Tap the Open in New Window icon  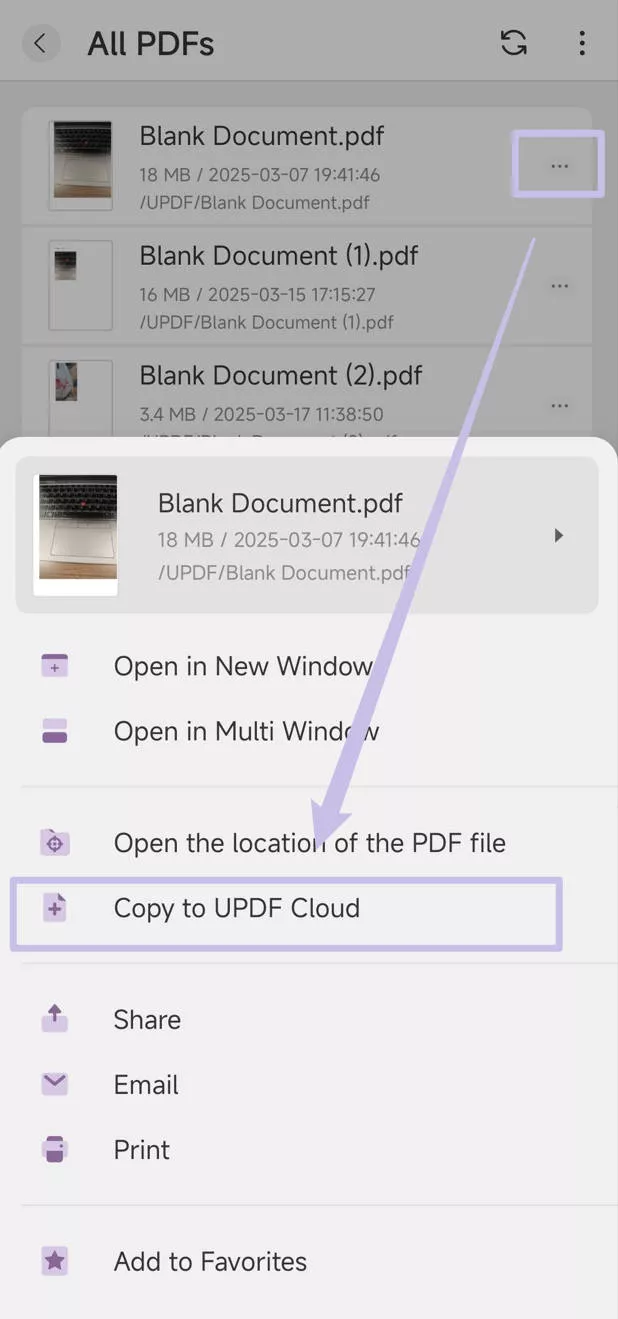tap(55, 666)
